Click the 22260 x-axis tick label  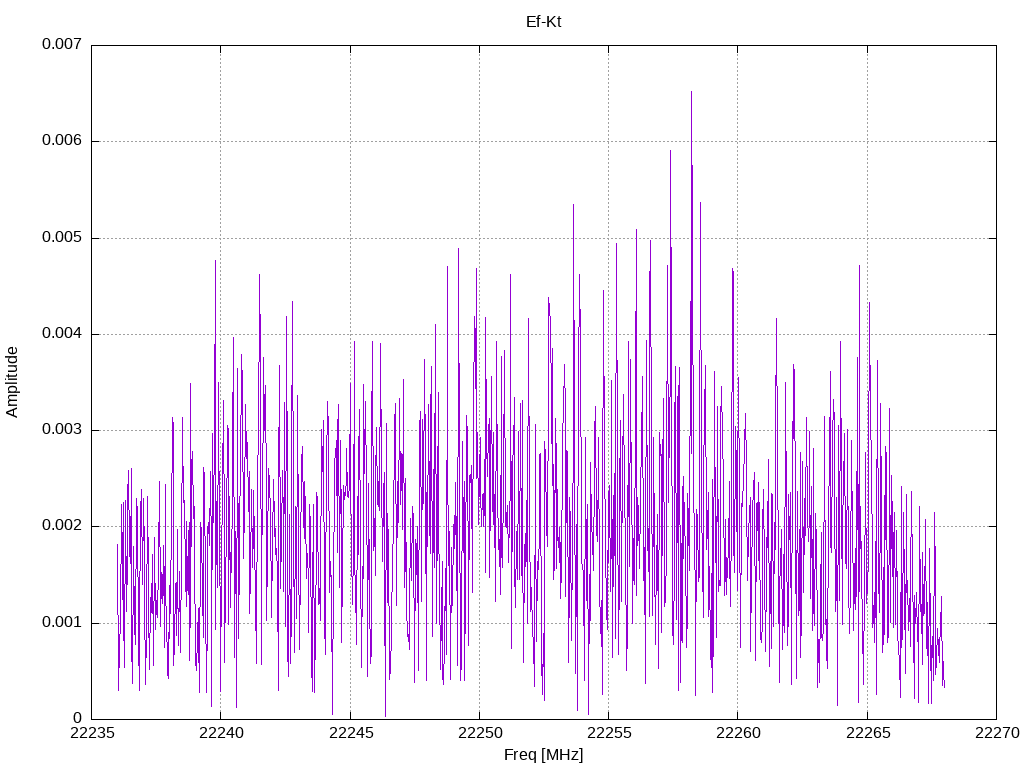(x=739, y=733)
